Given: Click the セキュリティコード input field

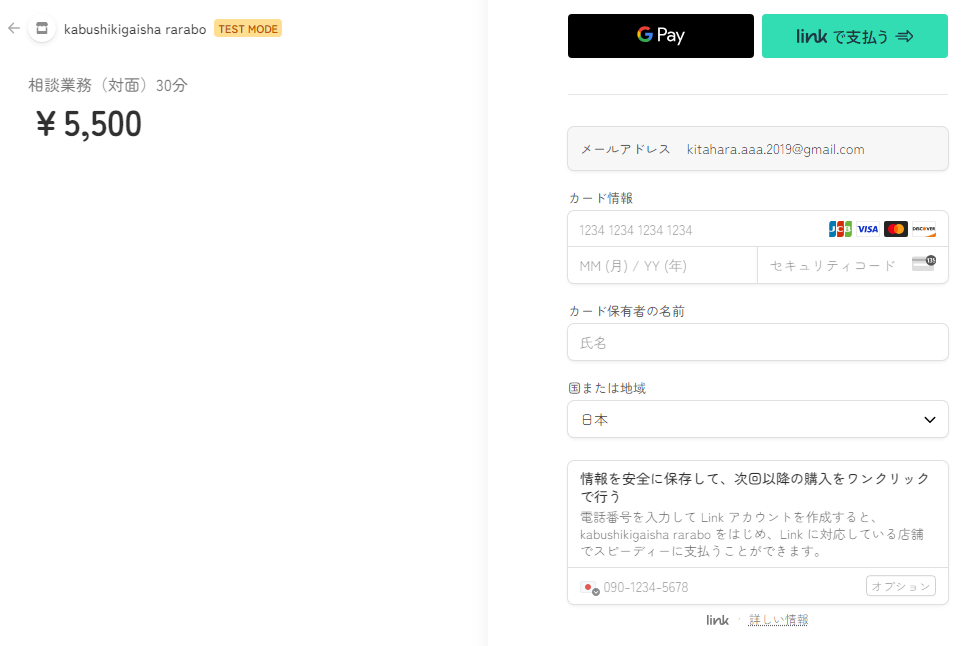Looking at the screenshot, I should pos(835,266).
